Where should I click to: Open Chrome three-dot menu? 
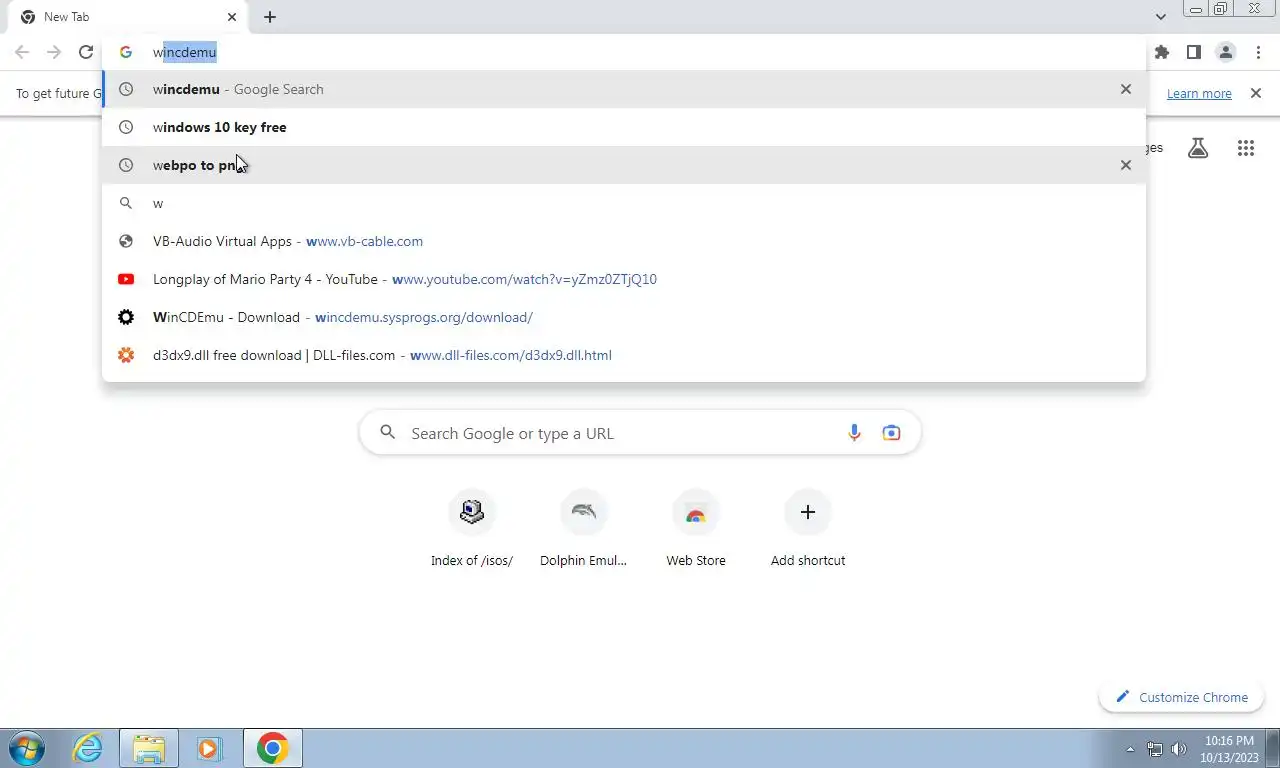[x=1258, y=52]
